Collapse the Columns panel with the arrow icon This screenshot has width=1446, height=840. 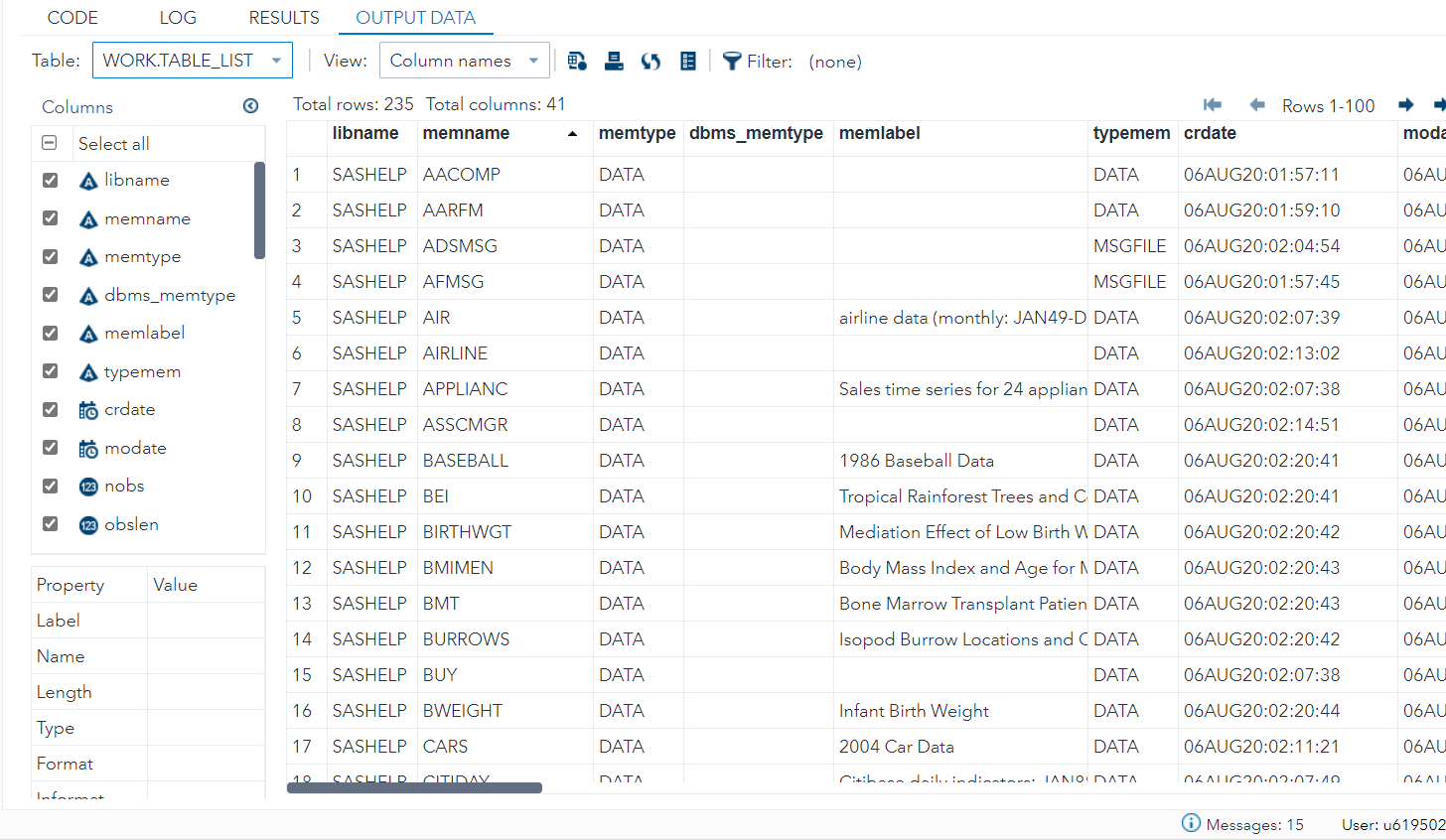(250, 105)
